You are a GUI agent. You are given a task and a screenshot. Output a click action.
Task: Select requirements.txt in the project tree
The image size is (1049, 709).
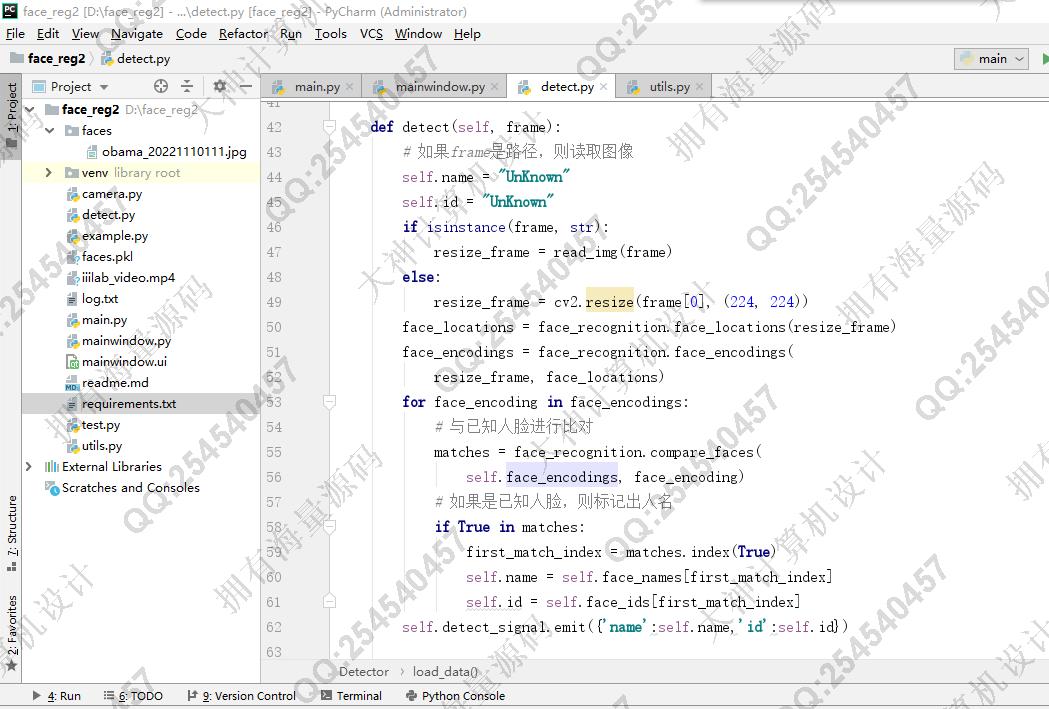[x=128, y=404]
